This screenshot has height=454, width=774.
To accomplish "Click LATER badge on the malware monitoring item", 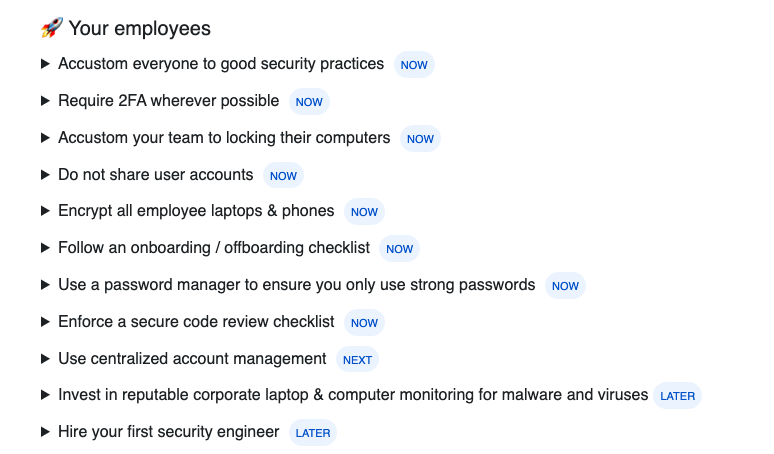I will click(x=677, y=396).
